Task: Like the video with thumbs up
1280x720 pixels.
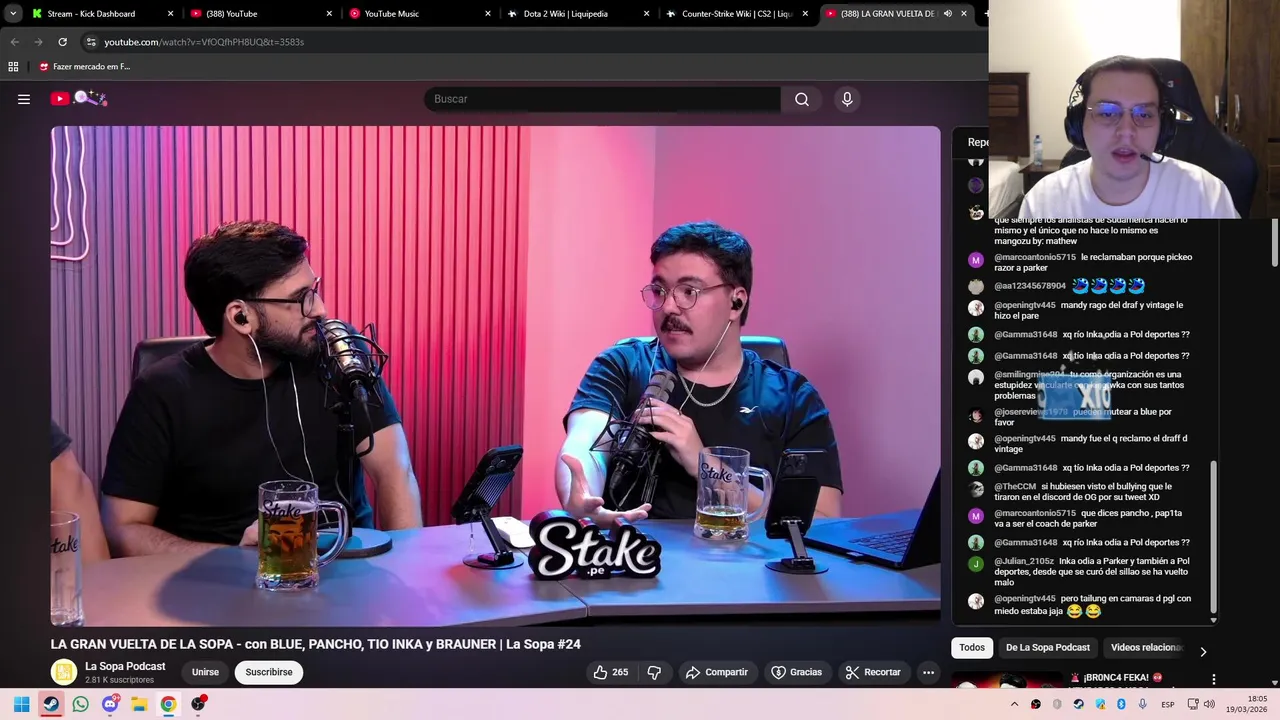Action: tap(611, 672)
